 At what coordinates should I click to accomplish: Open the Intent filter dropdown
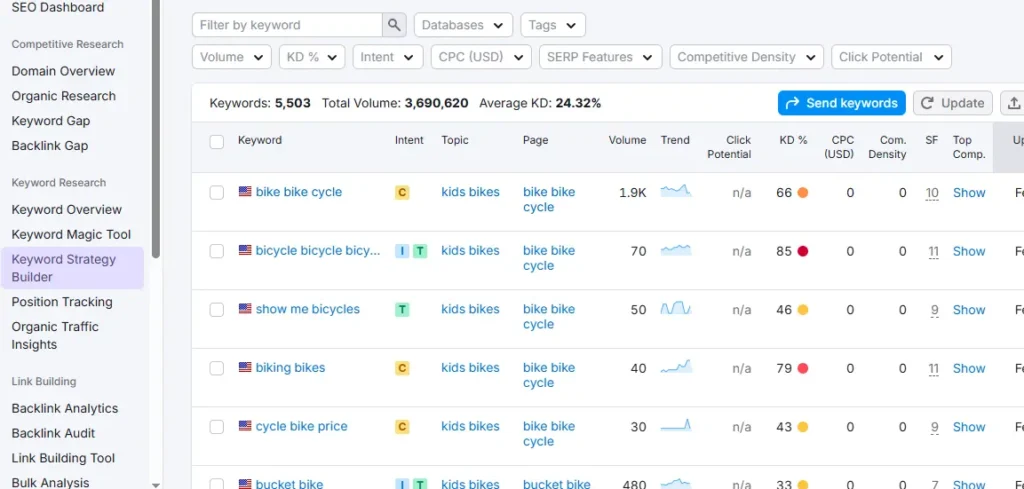[388, 57]
